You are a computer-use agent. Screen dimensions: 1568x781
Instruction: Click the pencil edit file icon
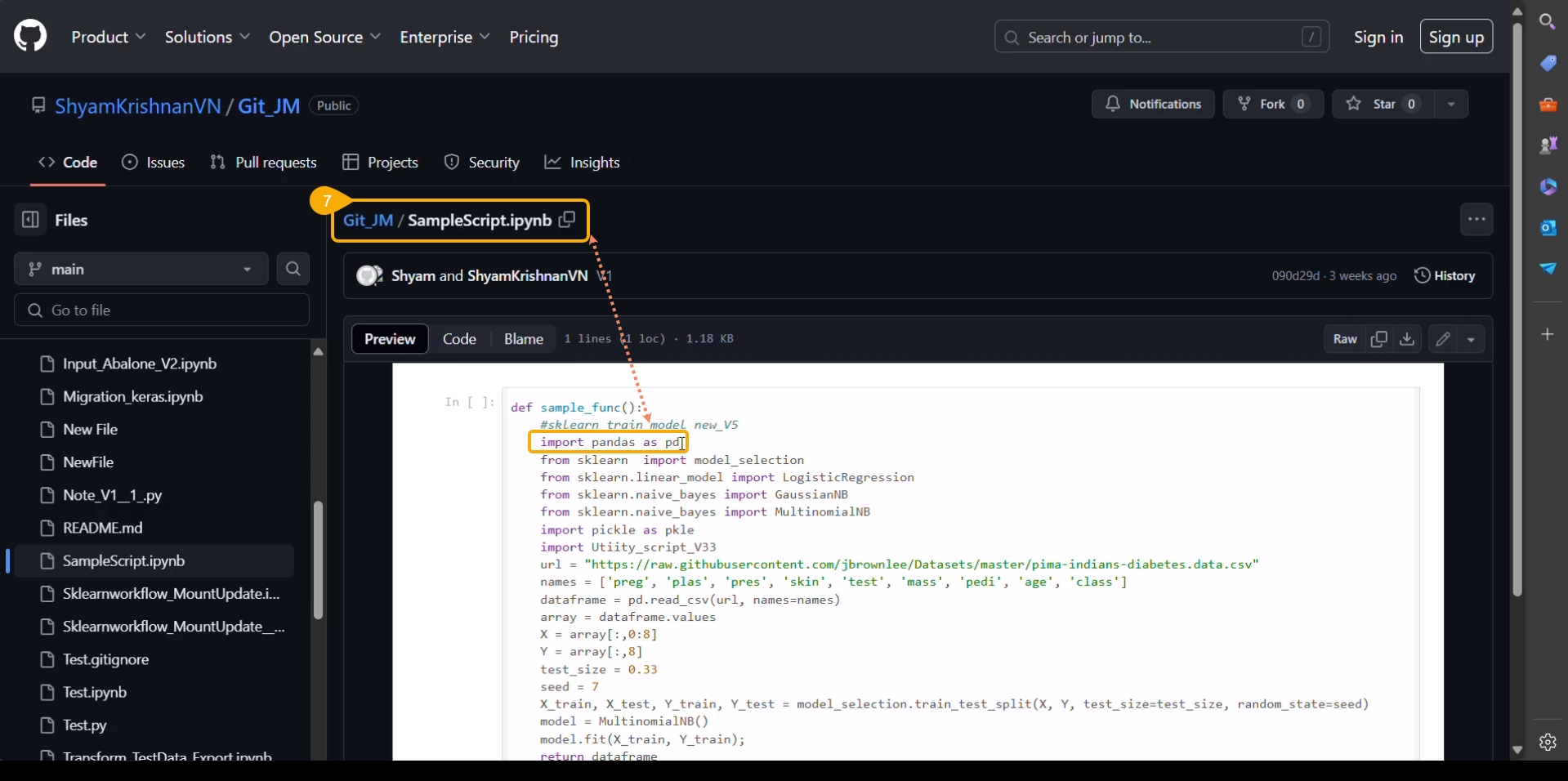point(1443,339)
